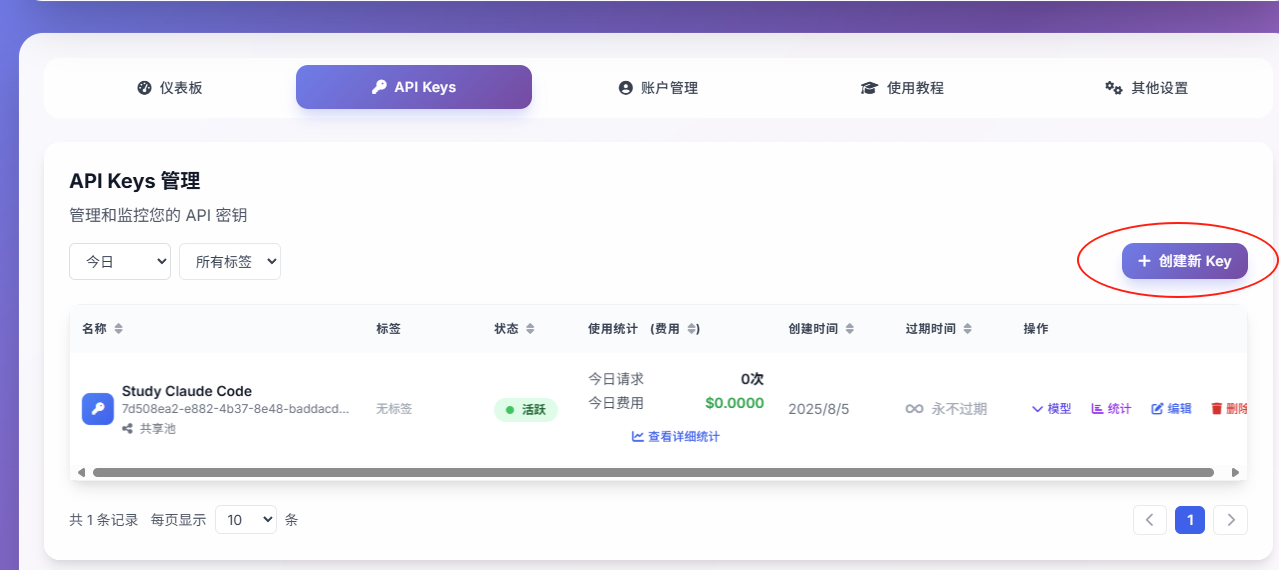Click the blue key icon beside Study Claude Code
This screenshot has width=1279, height=570.
coord(97,409)
